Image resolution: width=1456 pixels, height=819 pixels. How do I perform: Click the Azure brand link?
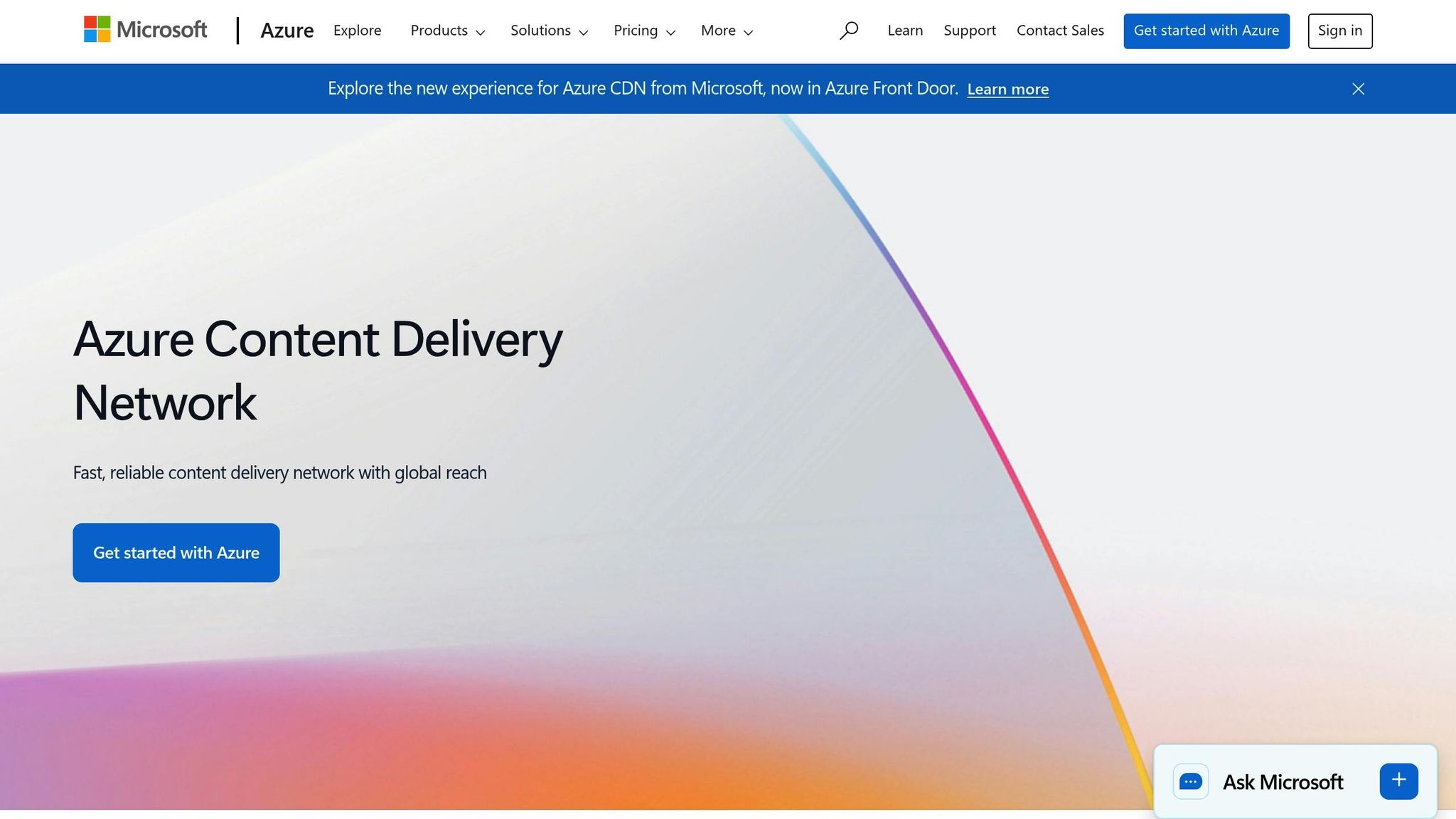coord(287,31)
